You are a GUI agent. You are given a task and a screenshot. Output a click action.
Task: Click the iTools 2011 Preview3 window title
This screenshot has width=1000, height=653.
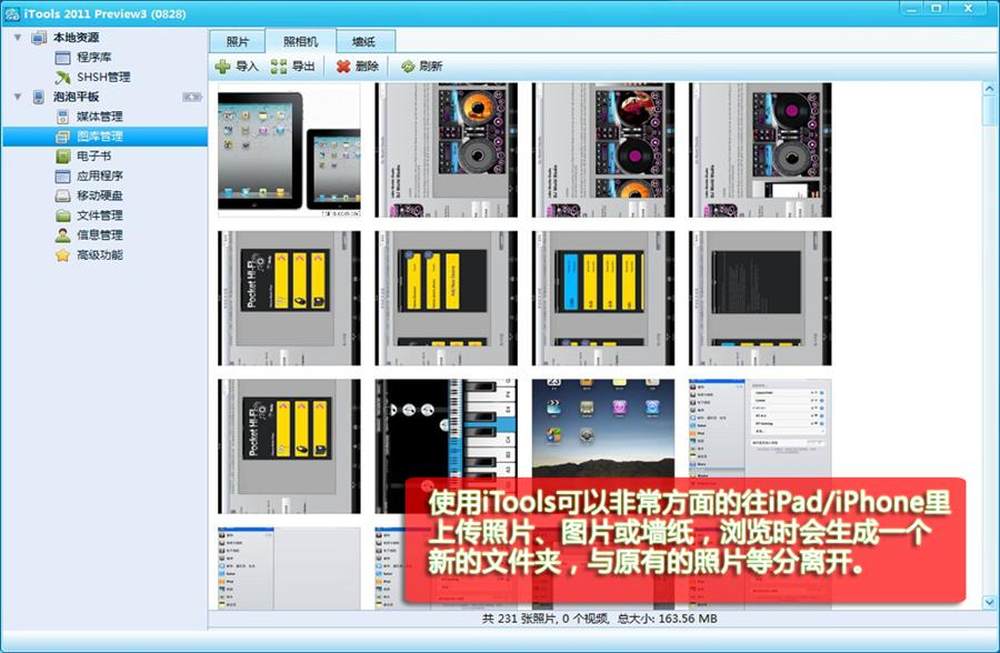(105, 13)
